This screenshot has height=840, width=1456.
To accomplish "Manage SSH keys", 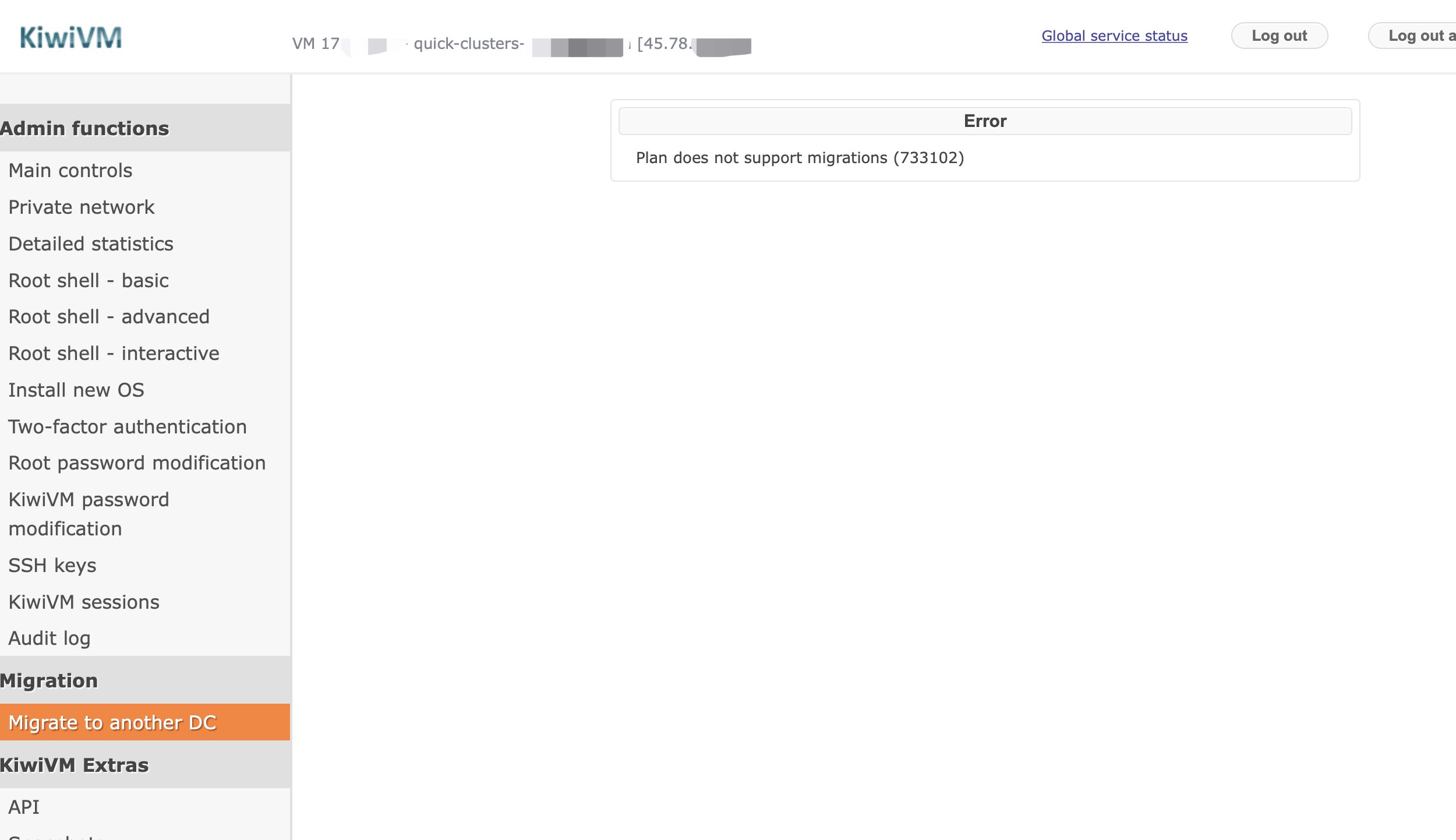I will click(145, 565).
